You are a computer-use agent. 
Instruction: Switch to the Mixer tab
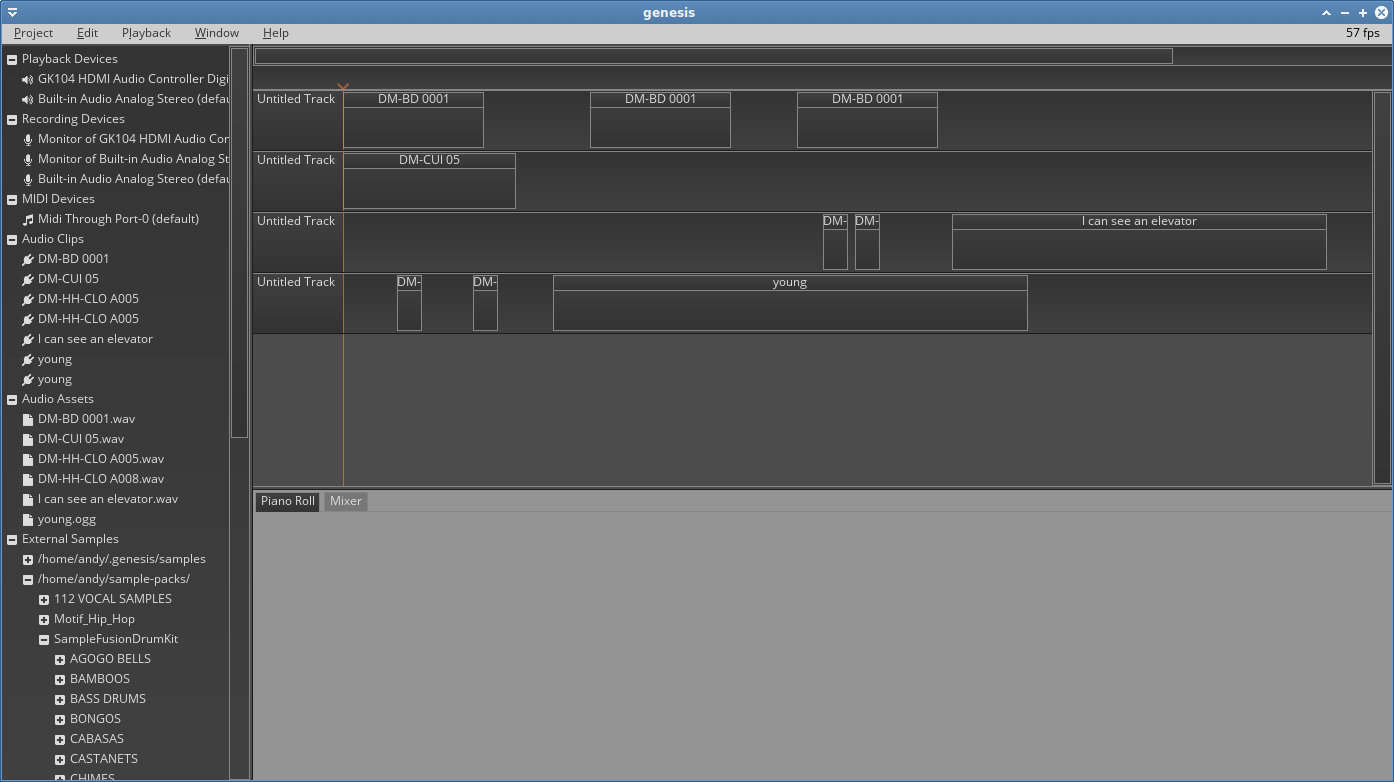tap(345, 501)
